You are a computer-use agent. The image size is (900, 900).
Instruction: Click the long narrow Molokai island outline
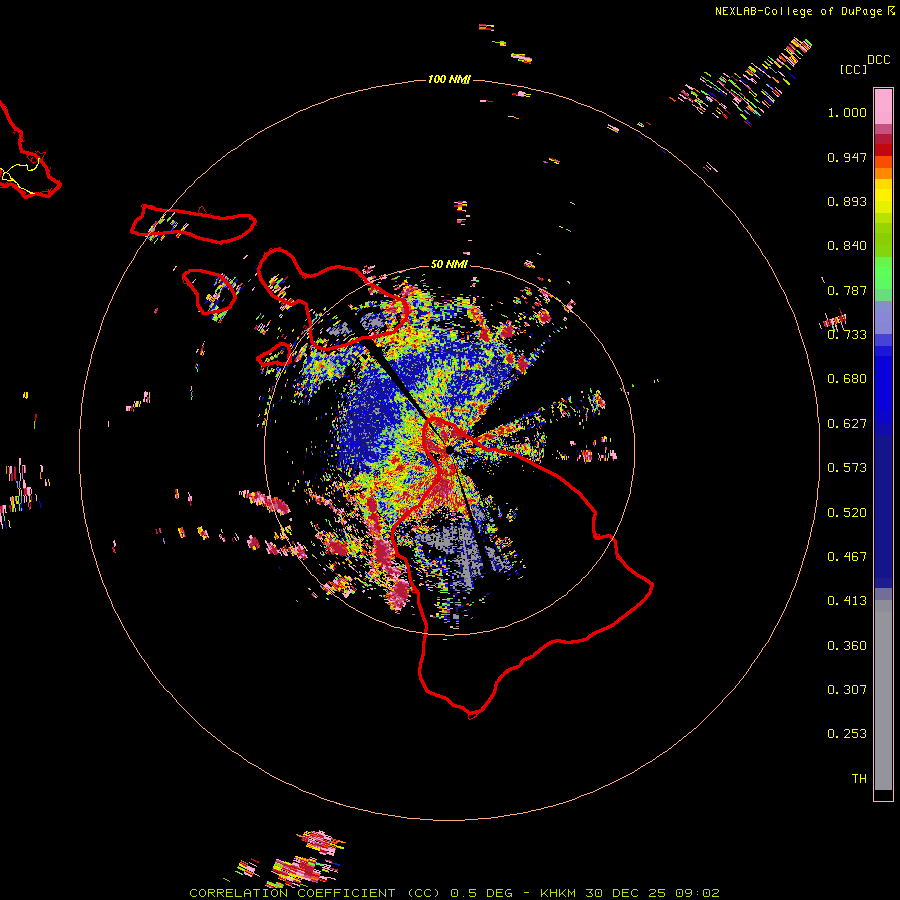(x=193, y=224)
